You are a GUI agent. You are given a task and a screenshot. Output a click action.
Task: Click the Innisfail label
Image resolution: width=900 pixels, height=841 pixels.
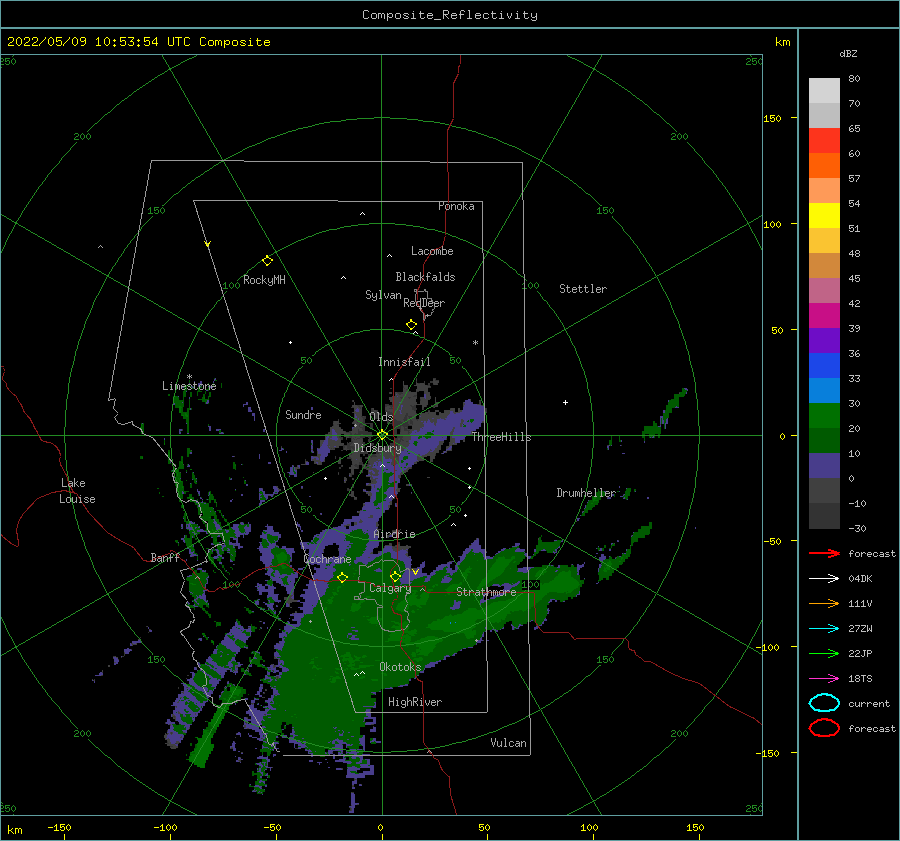(x=404, y=362)
